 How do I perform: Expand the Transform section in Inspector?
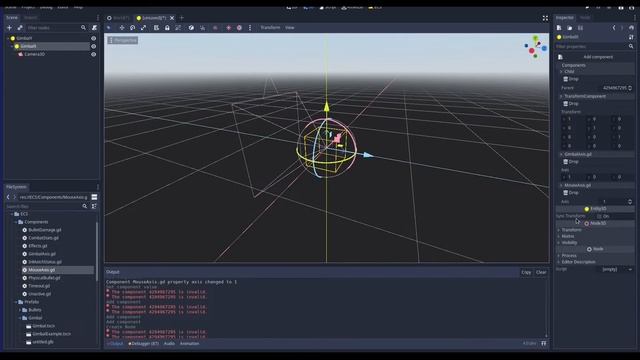[571, 230]
